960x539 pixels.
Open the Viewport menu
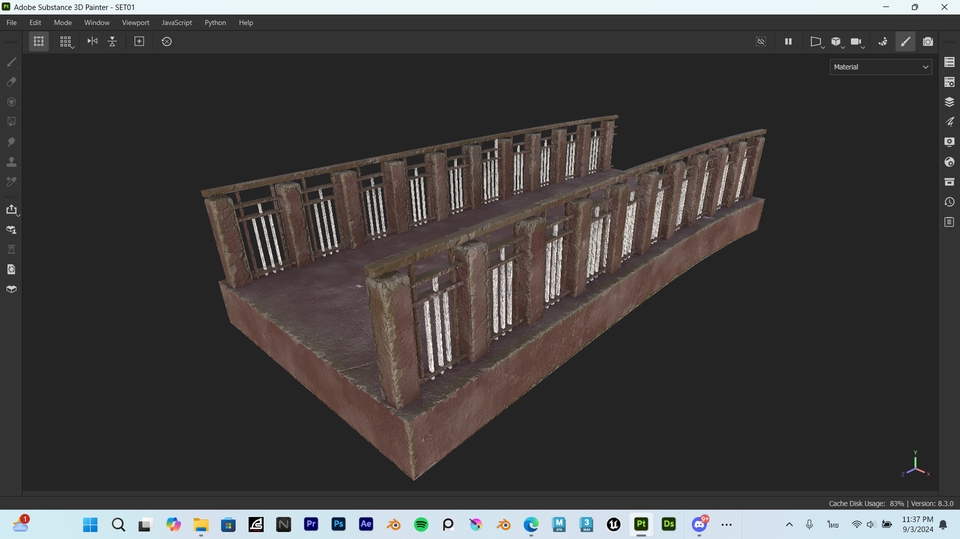coord(135,23)
